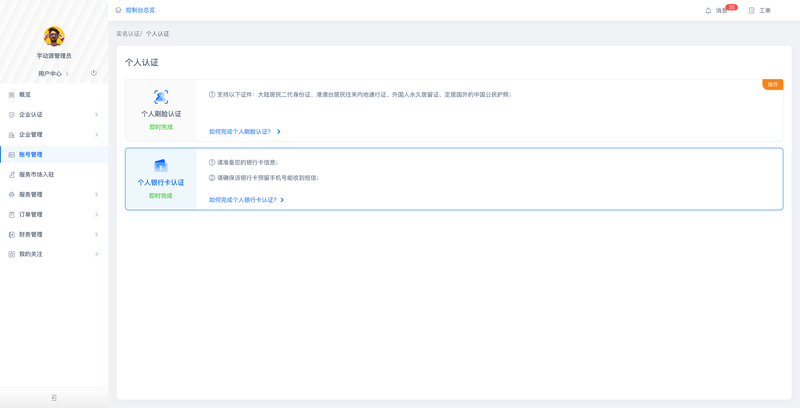Click the user avatar photo
The image size is (800, 408).
[x=54, y=37]
